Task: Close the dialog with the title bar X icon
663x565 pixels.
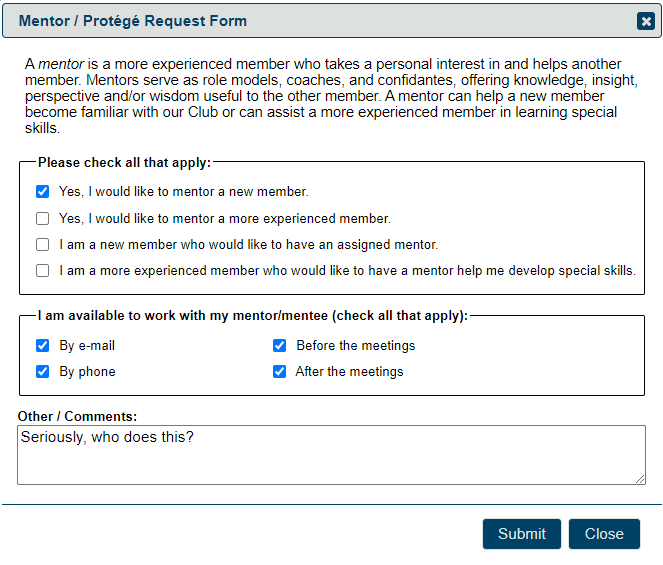Action: pos(646,21)
